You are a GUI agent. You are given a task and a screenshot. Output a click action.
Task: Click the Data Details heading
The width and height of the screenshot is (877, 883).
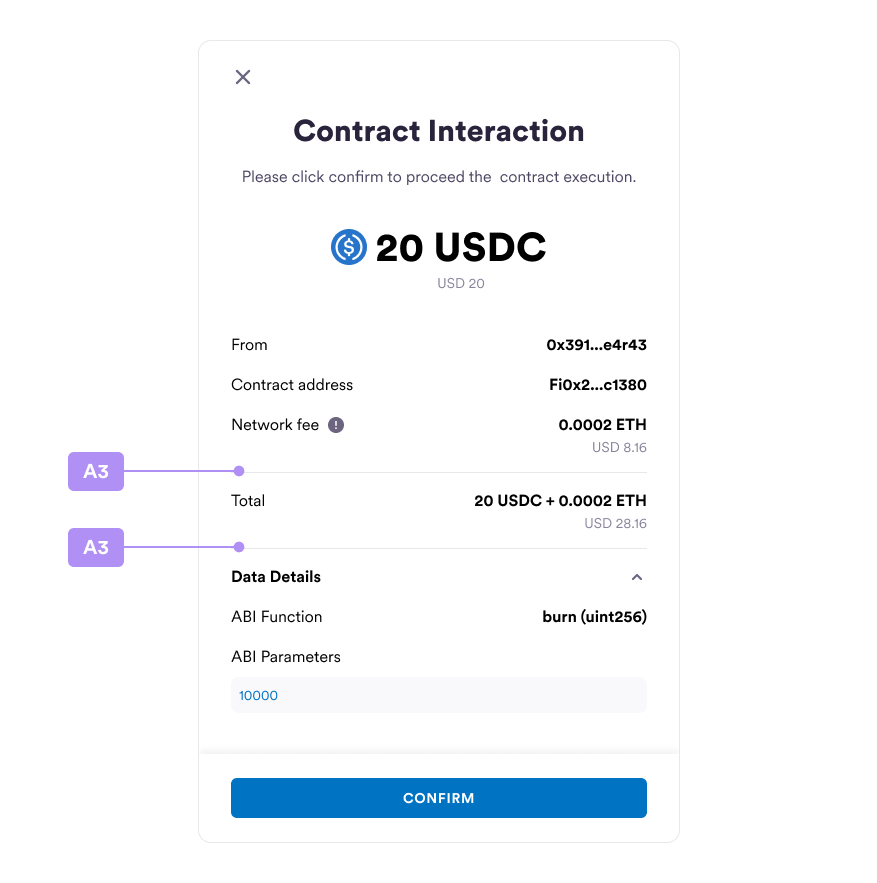(x=276, y=577)
